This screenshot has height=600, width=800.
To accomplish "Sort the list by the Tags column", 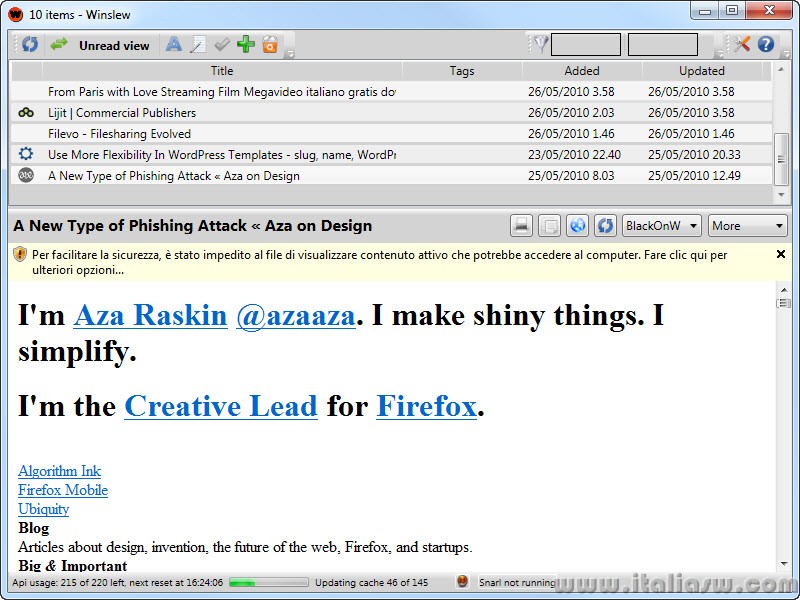I will (x=462, y=71).
